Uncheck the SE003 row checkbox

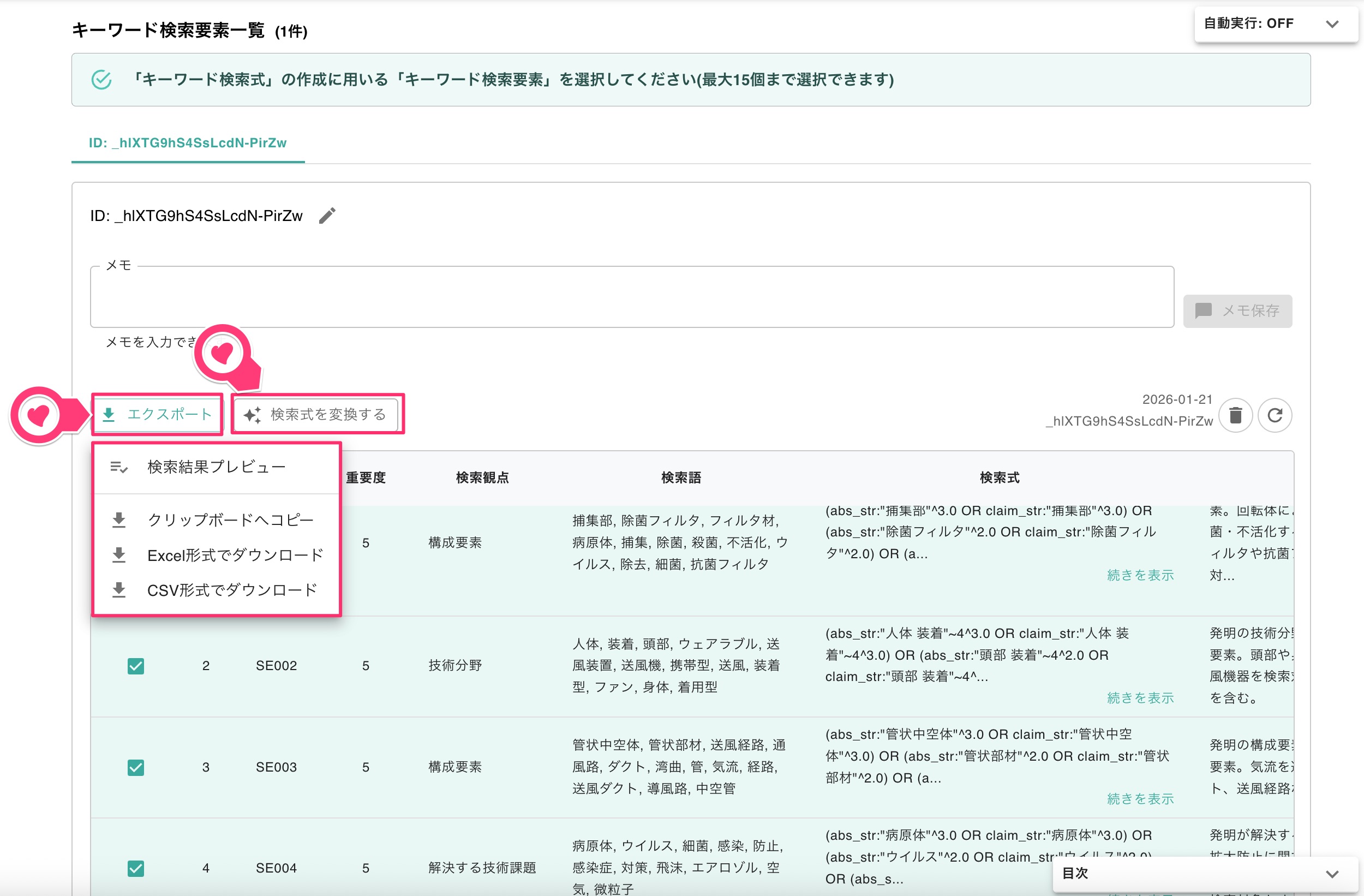136,767
